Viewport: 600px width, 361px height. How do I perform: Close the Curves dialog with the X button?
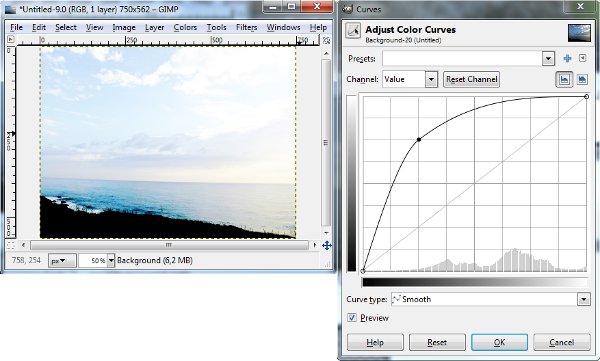click(x=580, y=7)
